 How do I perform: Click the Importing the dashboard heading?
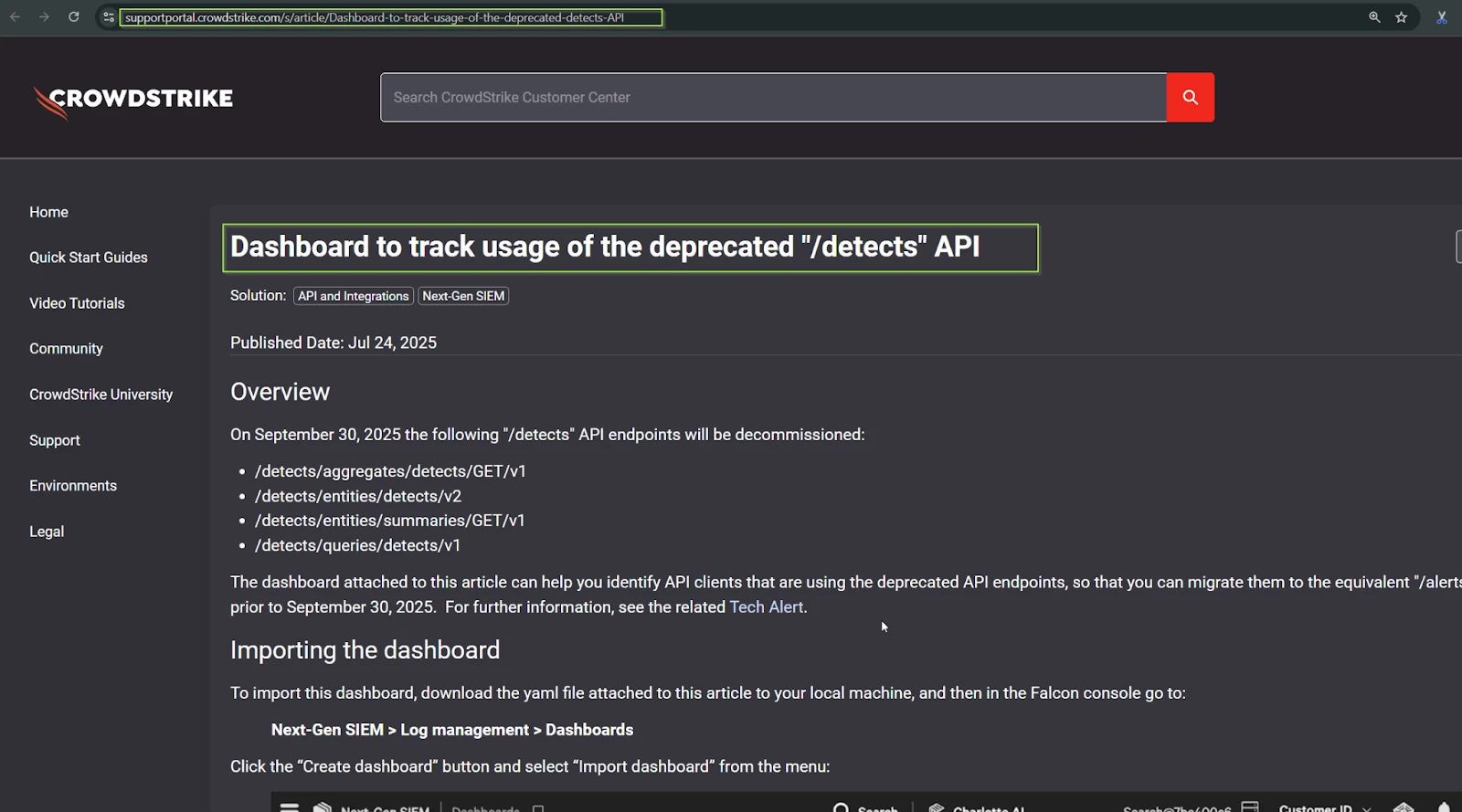point(365,650)
